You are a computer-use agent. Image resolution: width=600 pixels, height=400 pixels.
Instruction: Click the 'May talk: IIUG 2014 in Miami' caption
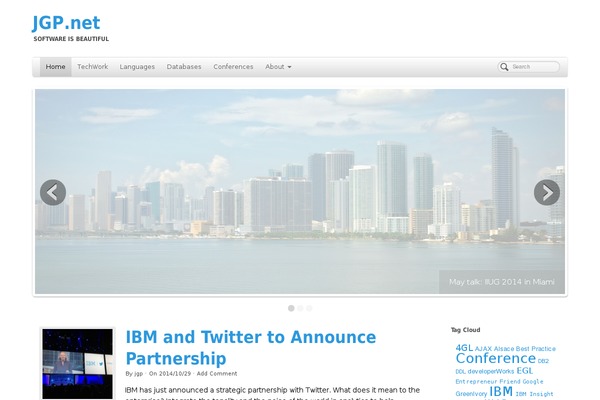click(502, 282)
